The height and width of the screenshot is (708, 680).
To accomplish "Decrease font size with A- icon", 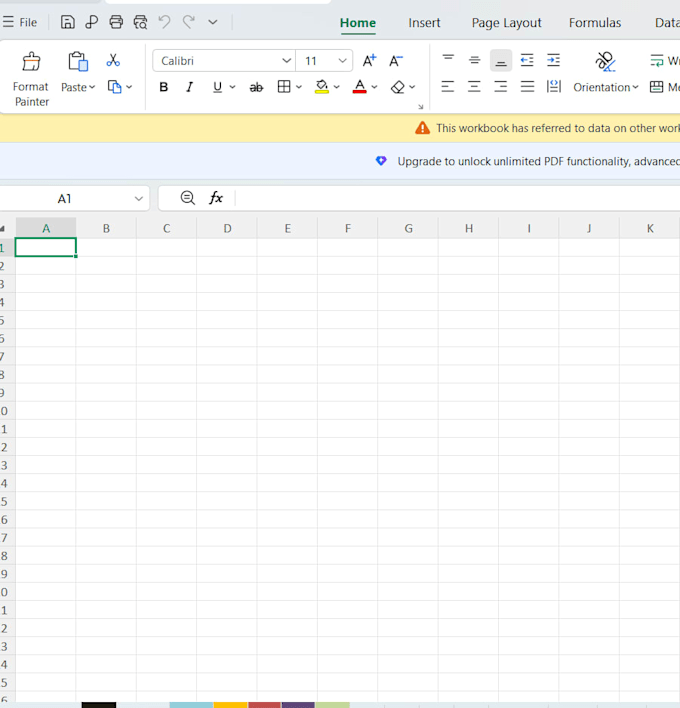I will click(x=396, y=61).
